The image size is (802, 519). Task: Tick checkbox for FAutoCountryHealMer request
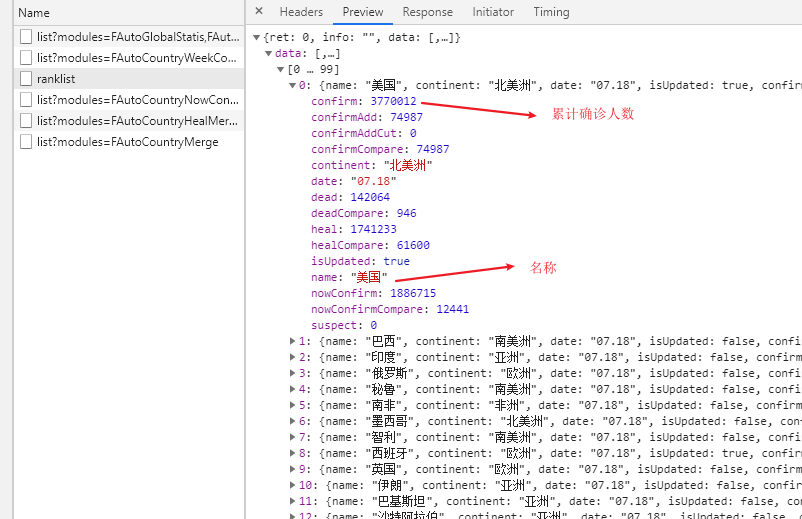coord(26,121)
